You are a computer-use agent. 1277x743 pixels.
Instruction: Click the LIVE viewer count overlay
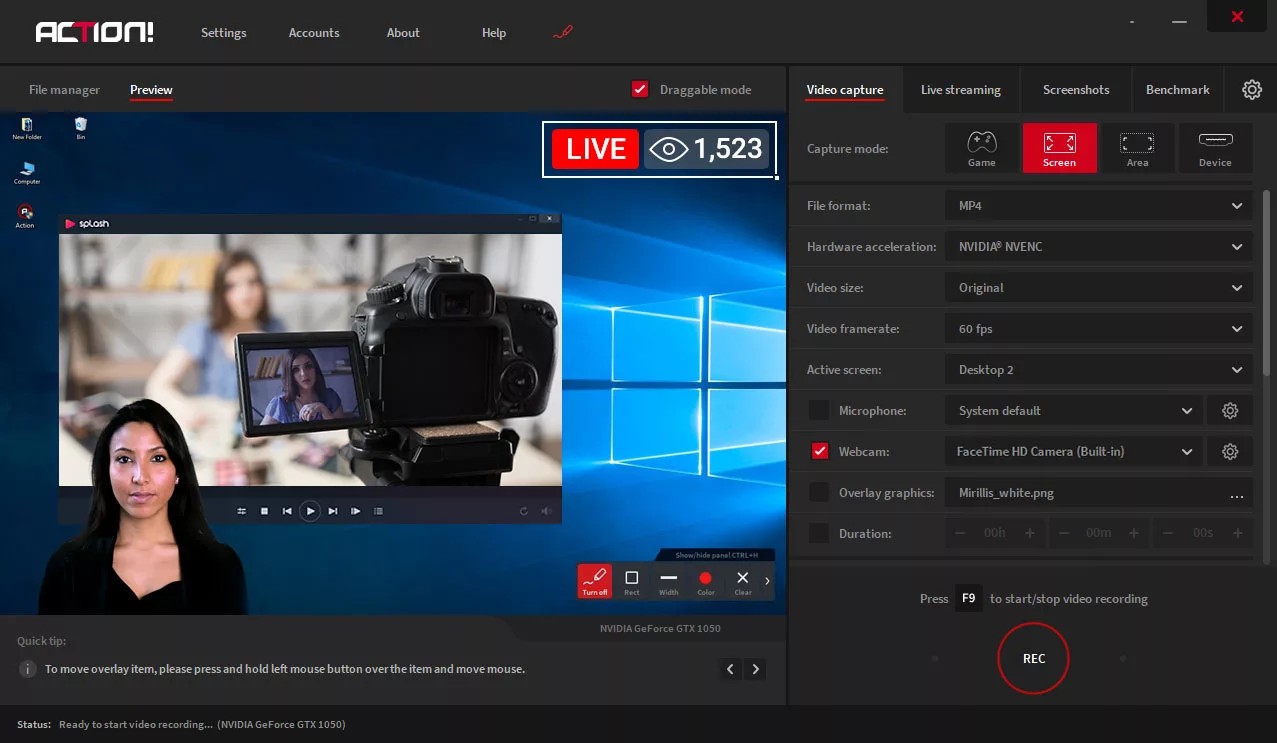(x=660, y=149)
